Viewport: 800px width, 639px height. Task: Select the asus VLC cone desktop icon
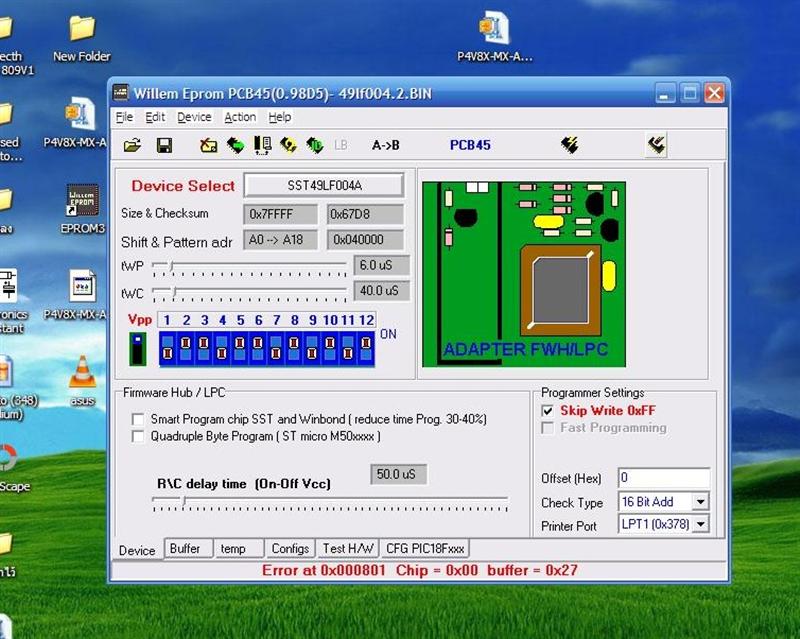[83, 382]
